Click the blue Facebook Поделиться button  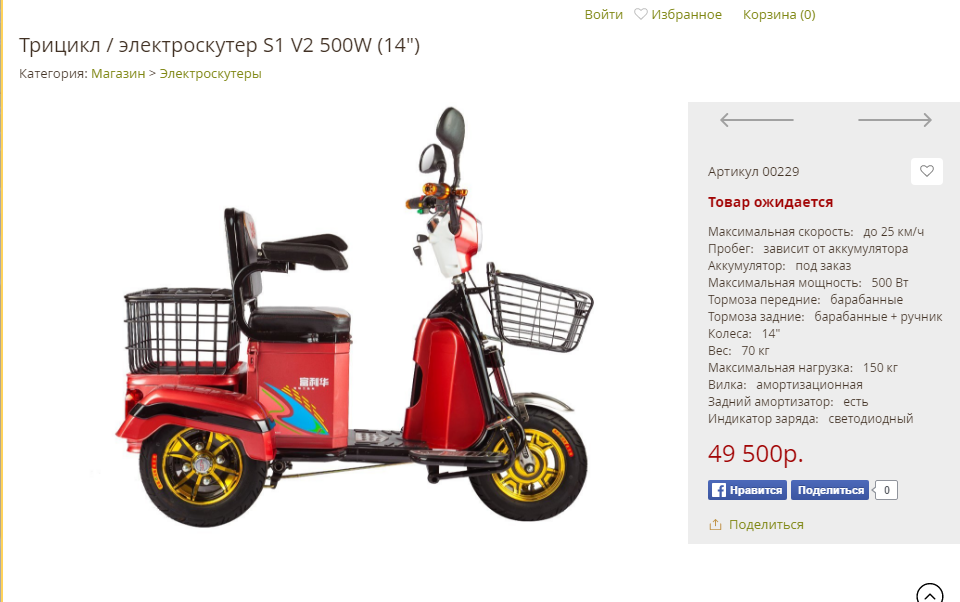click(x=830, y=490)
